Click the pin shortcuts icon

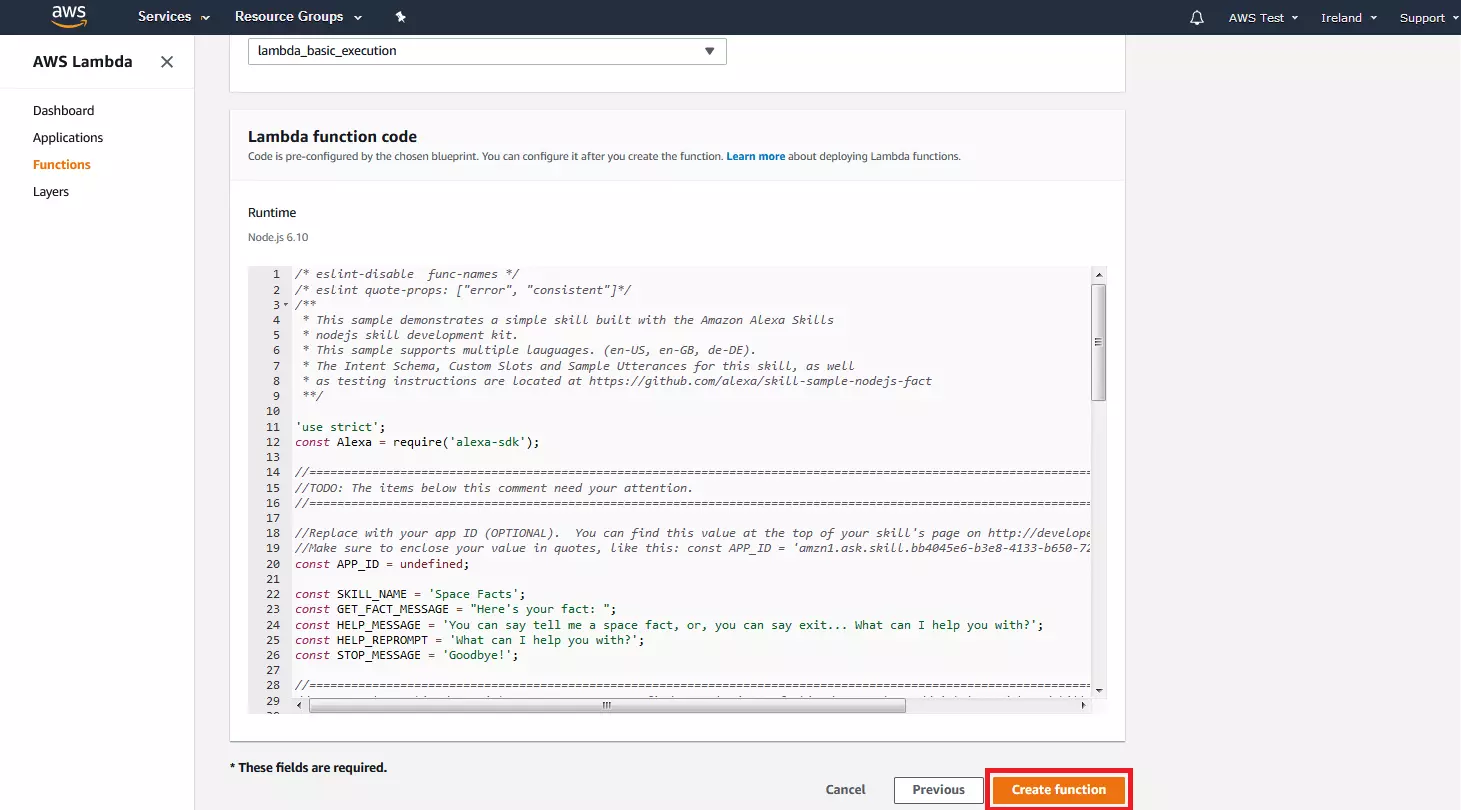(401, 17)
